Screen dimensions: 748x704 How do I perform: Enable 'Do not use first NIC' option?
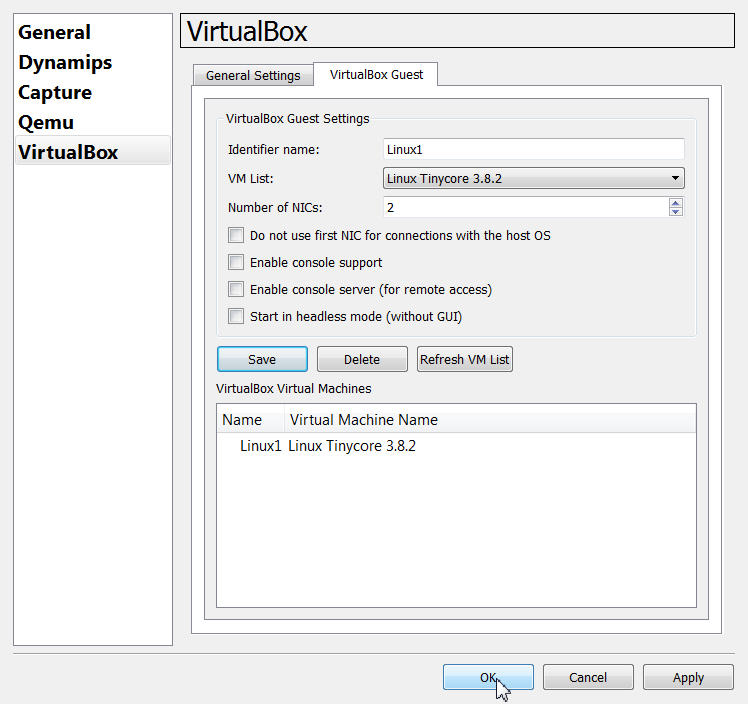click(x=236, y=235)
